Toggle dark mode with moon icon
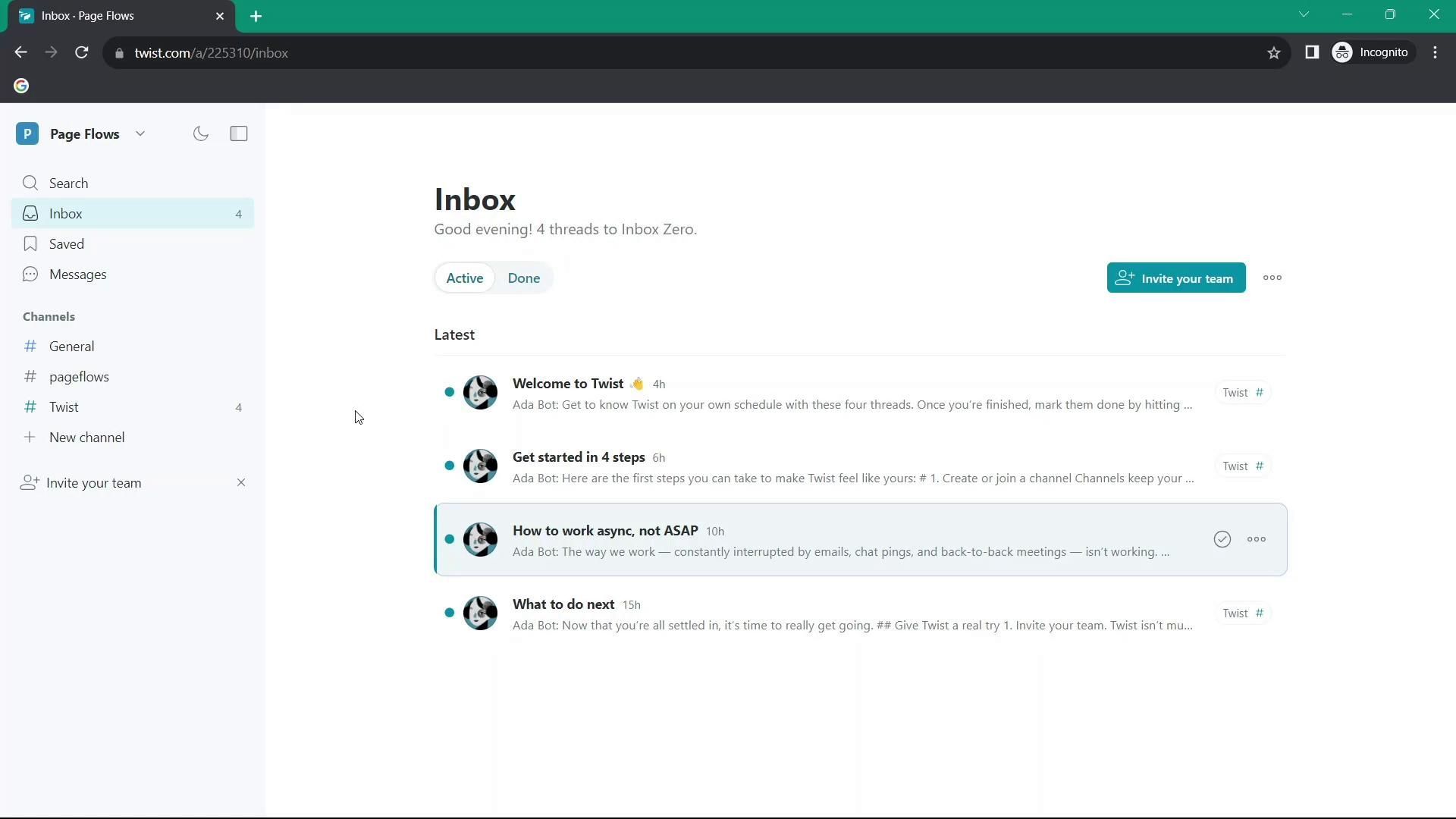 [200, 134]
